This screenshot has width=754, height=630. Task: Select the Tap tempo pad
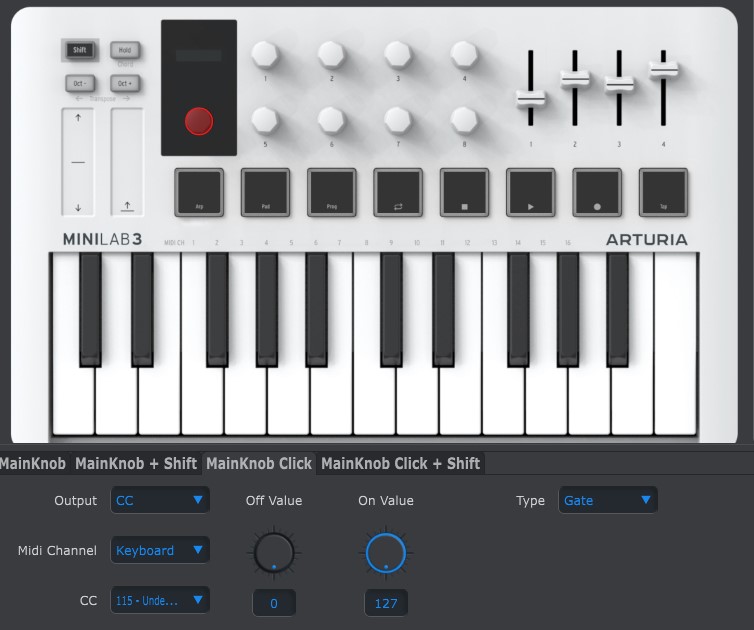tap(664, 192)
